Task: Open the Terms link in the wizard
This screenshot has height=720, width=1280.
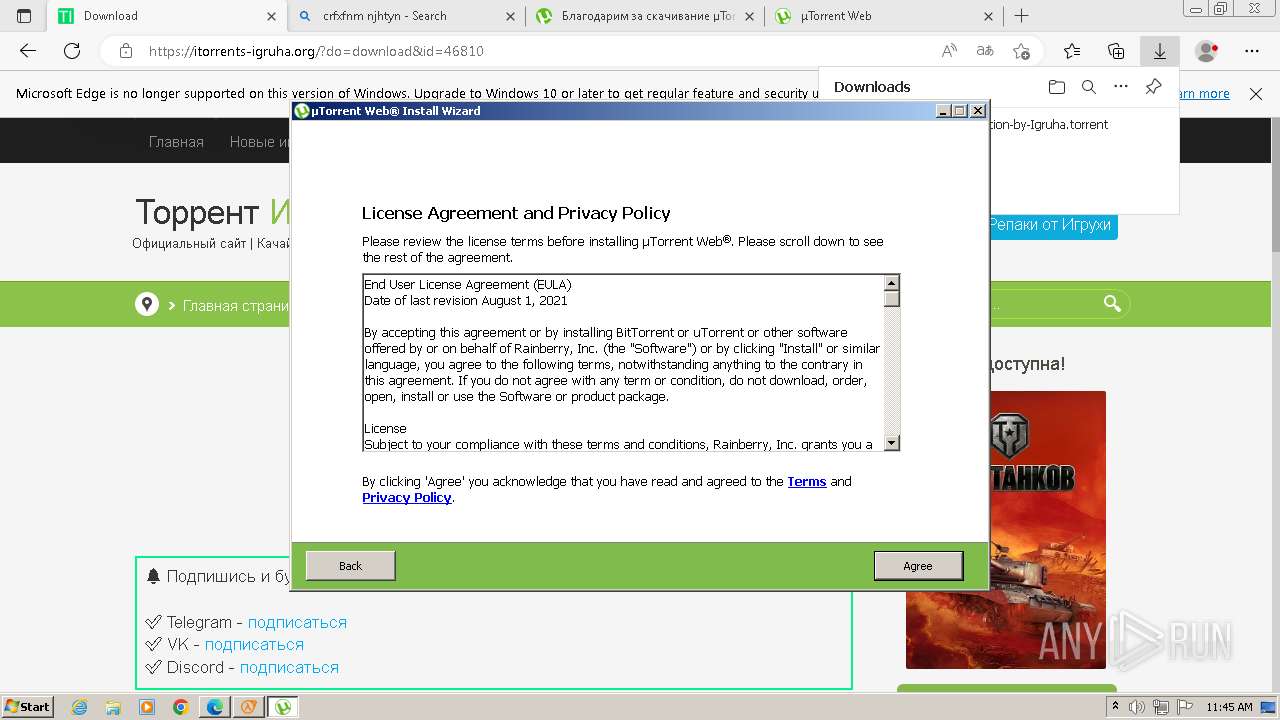Action: 806,482
